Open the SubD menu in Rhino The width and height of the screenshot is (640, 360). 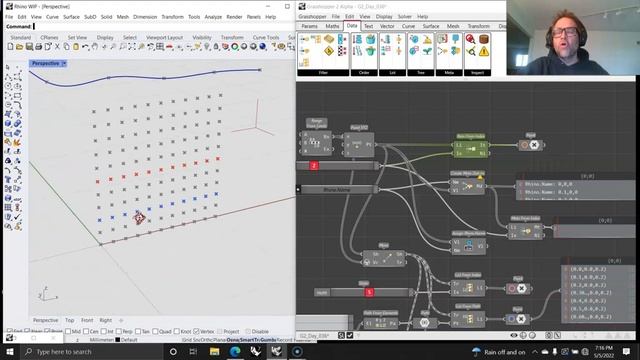click(x=90, y=17)
